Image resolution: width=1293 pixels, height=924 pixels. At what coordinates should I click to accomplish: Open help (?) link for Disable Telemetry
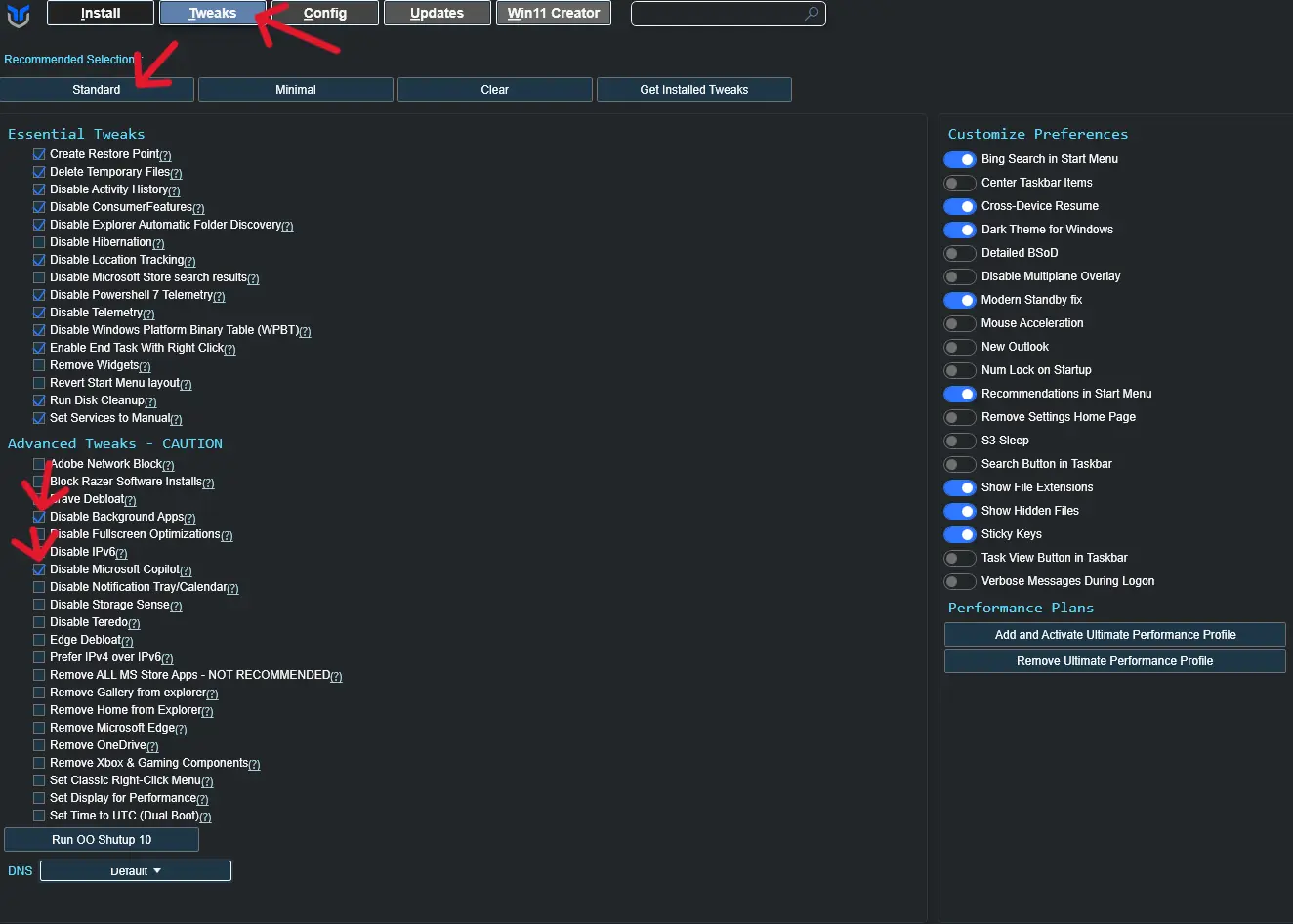(148, 315)
